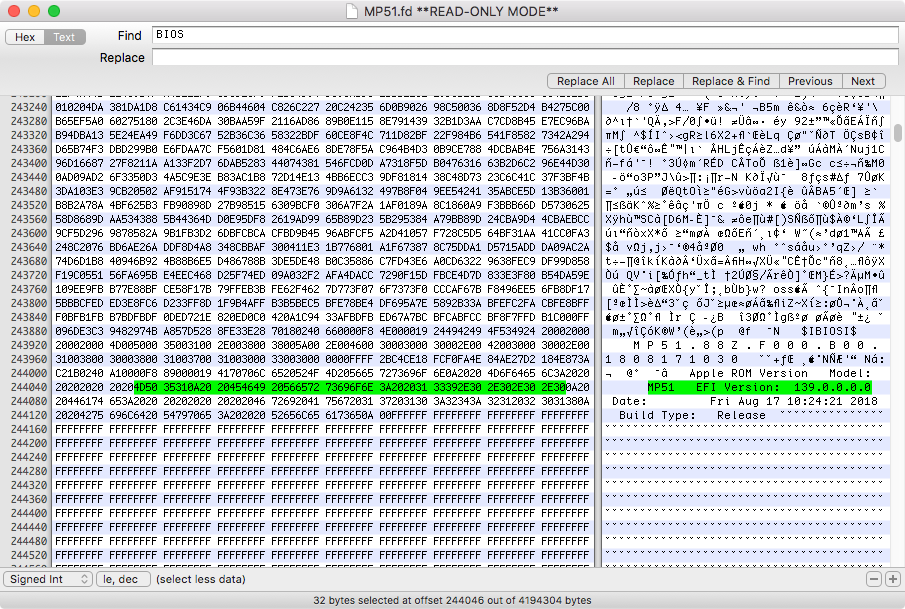Click hex group 20204275 in row 244120
The image size is (905, 609).
(x=79, y=415)
